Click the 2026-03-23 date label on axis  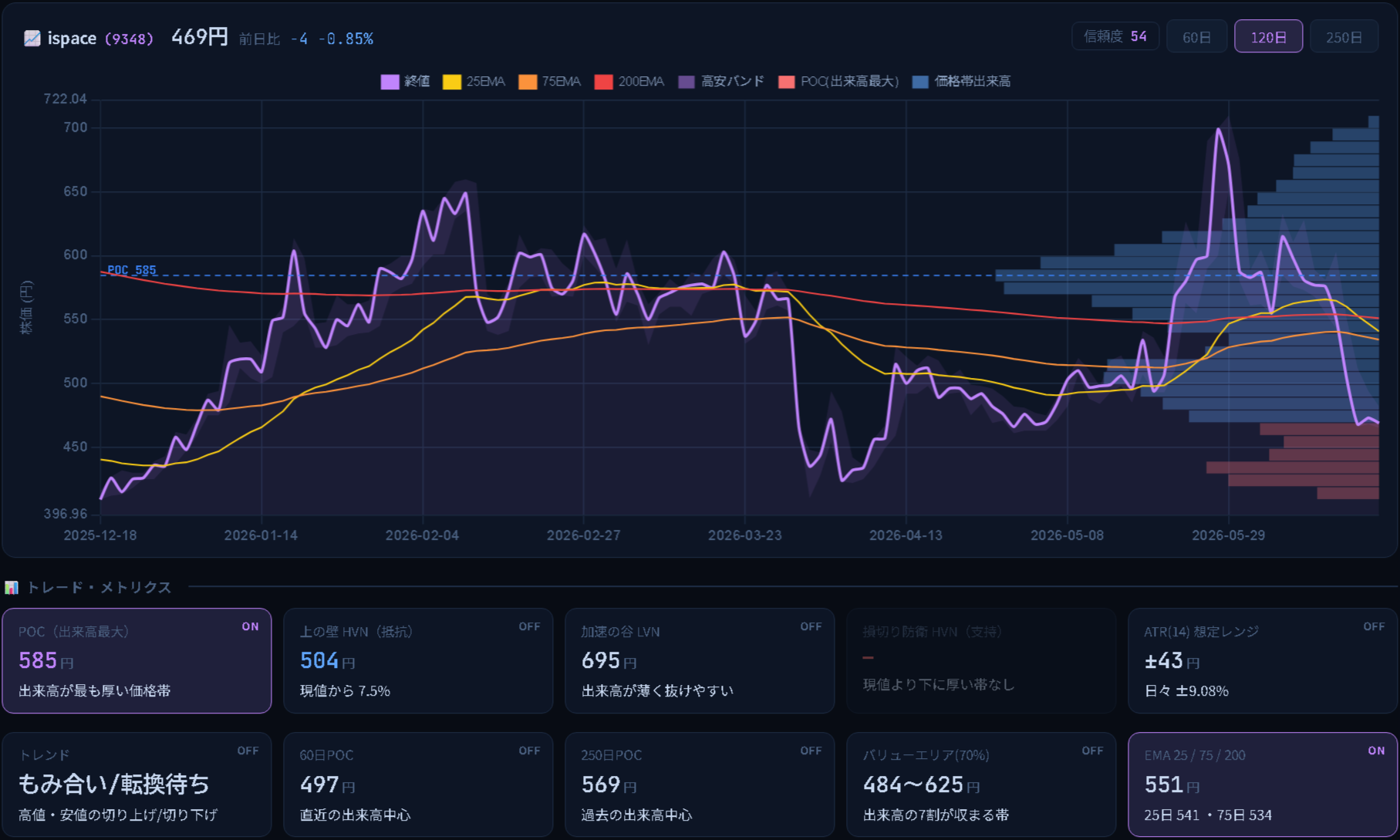744,535
